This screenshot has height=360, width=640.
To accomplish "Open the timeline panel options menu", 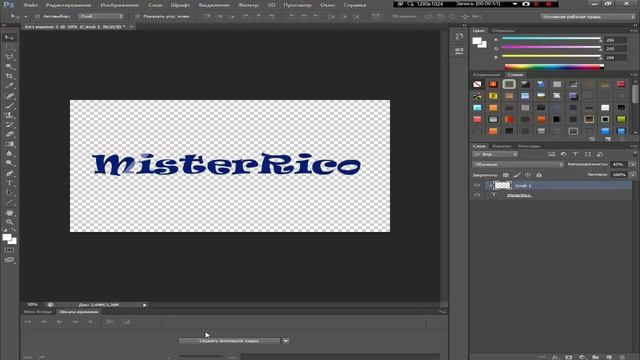I will click(443, 312).
